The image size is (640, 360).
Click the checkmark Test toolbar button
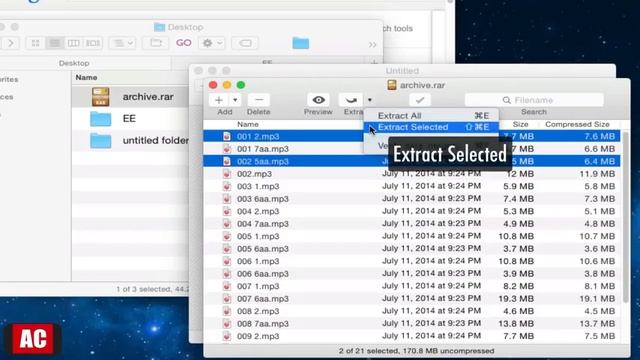420,100
